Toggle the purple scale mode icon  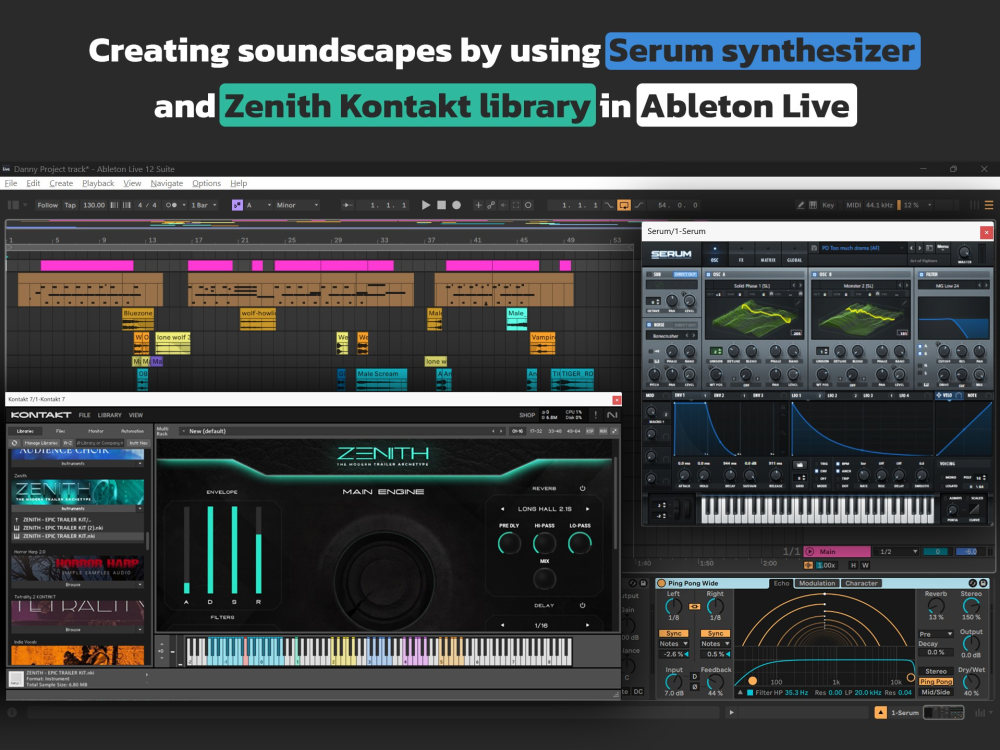(x=237, y=205)
